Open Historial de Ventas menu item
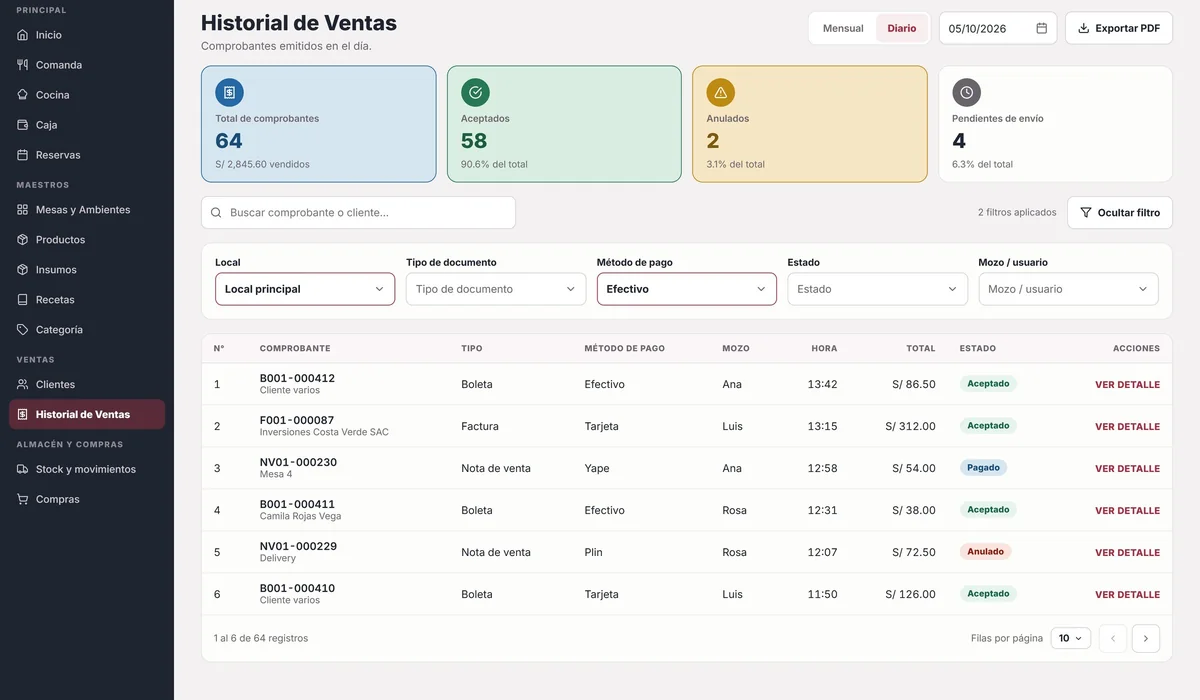The height and width of the screenshot is (700, 1200). [x=87, y=414]
